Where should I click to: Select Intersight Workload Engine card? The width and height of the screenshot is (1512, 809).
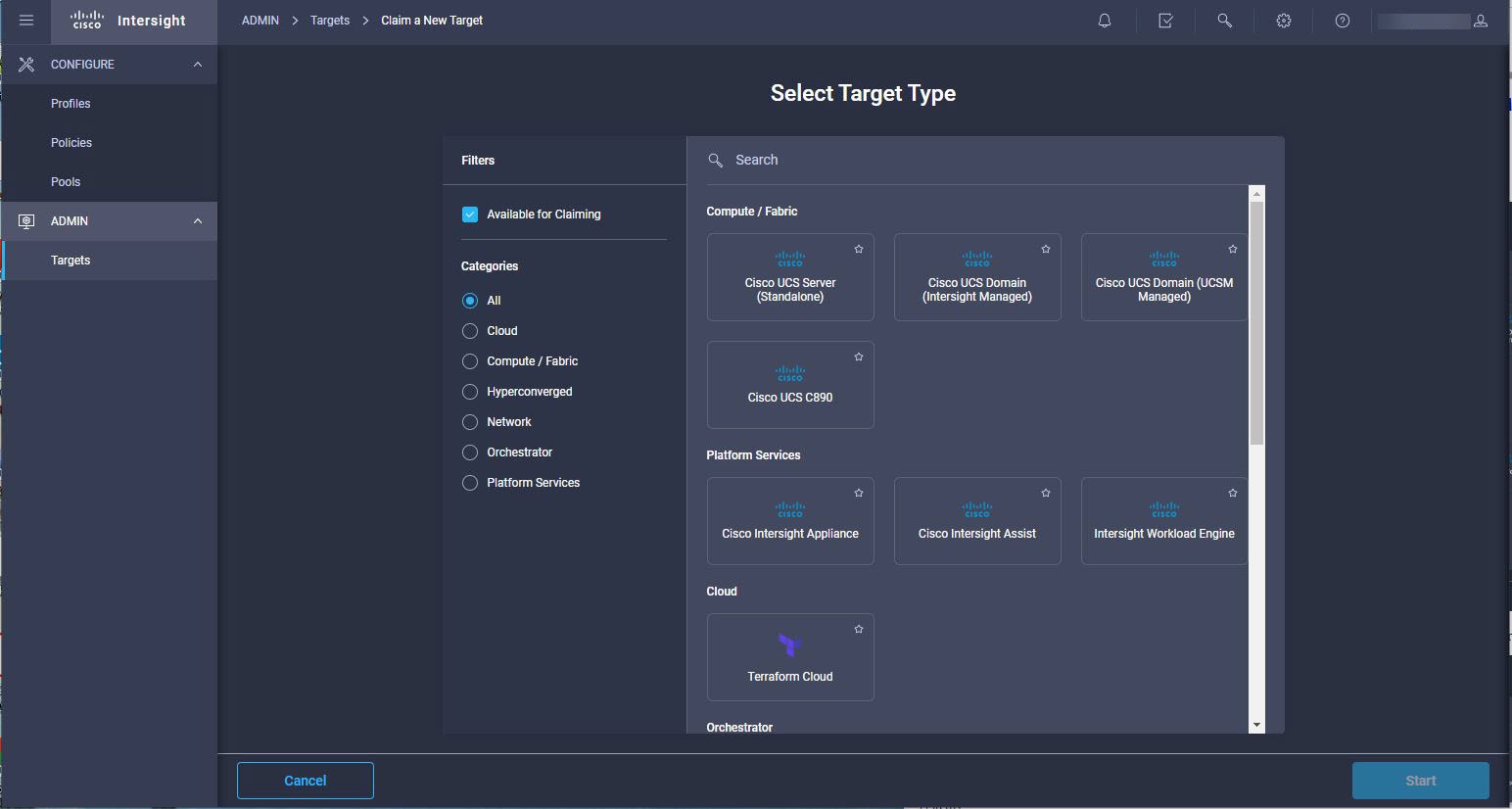(x=1164, y=521)
